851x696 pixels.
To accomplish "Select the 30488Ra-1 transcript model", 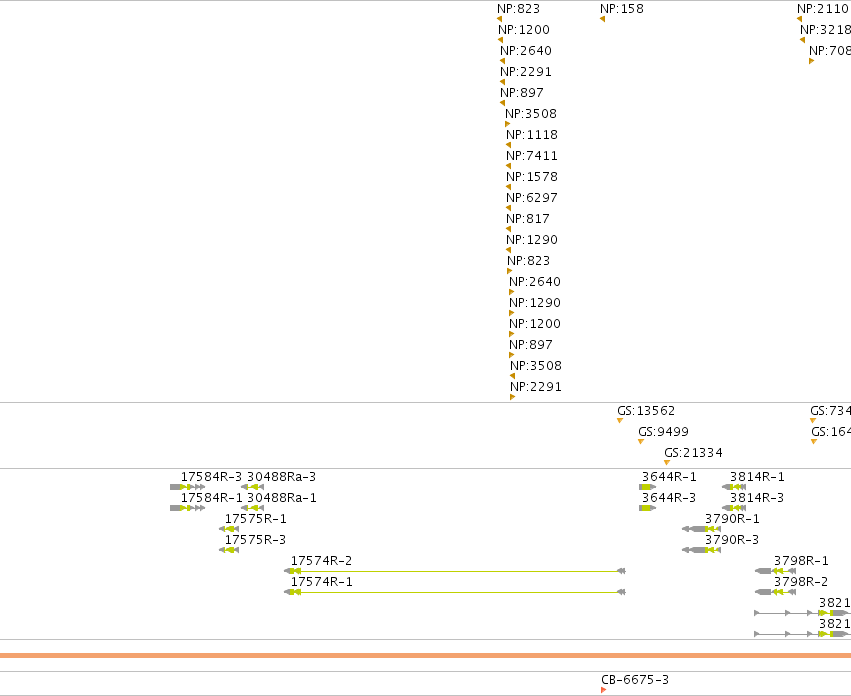I will click(x=252, y=508).
